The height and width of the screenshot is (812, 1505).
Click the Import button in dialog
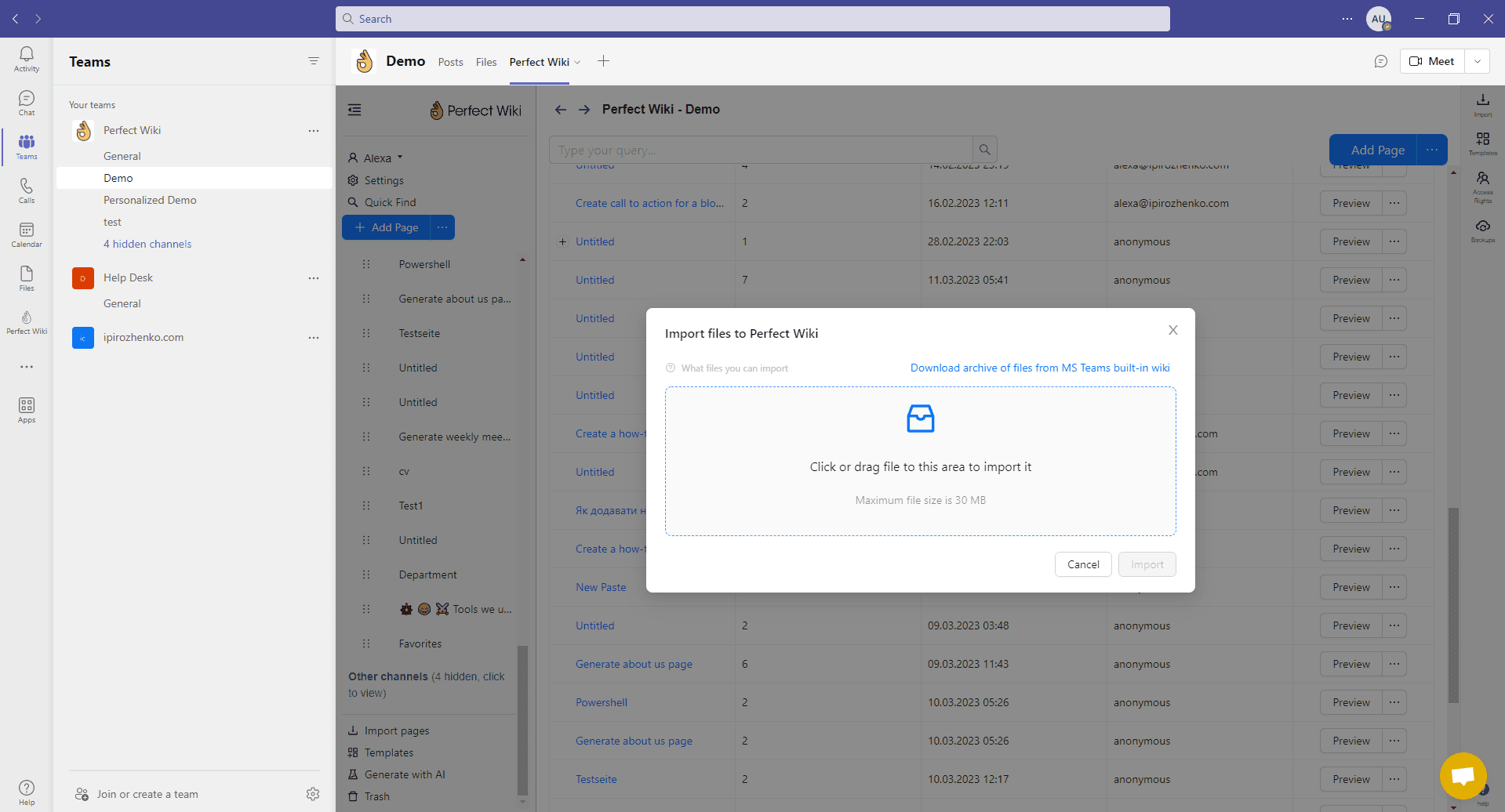1147,564
